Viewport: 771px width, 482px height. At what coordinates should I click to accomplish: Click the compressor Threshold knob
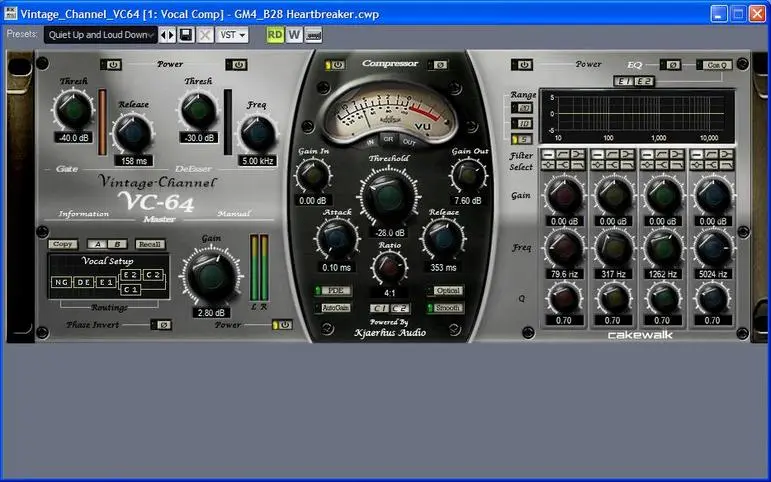388,195
